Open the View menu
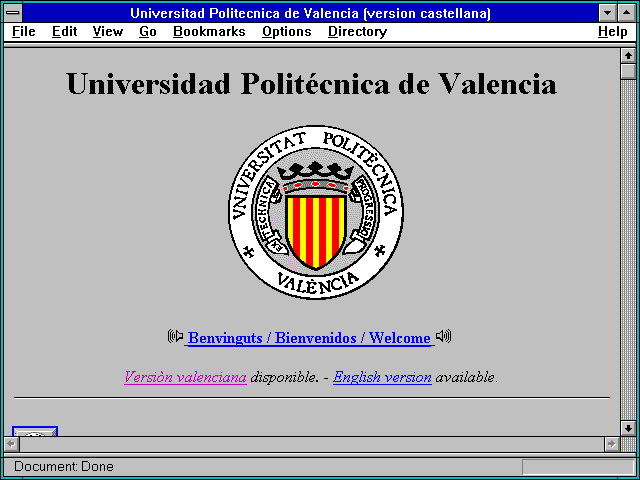 (x=107, y=31)
